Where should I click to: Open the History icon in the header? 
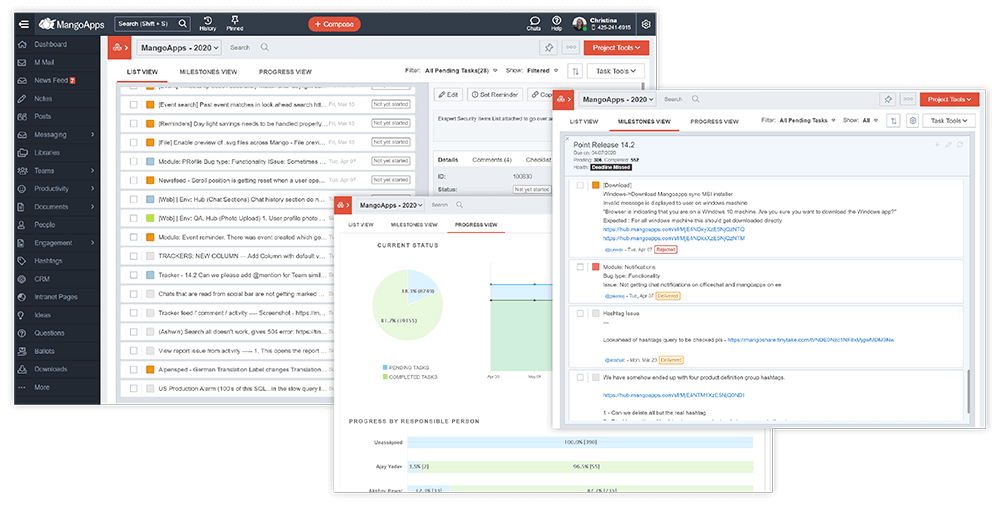click(x=207, y=24)
